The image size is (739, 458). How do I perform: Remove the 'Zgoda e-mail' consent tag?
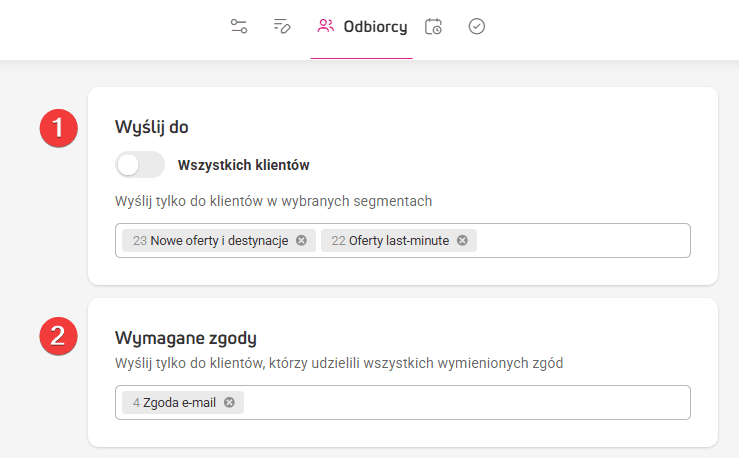229,403
